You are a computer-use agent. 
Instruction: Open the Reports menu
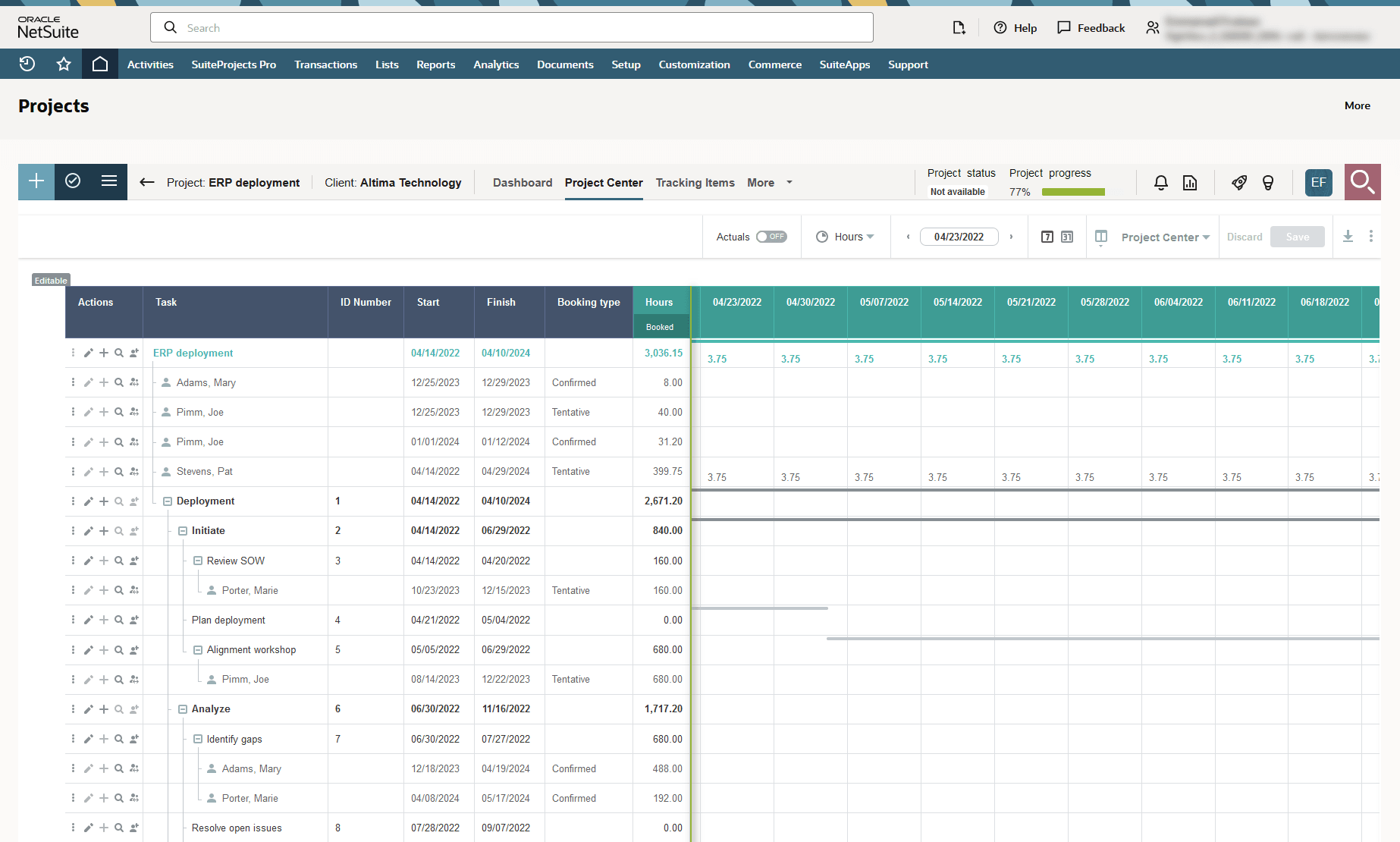(x=435, y=64)
